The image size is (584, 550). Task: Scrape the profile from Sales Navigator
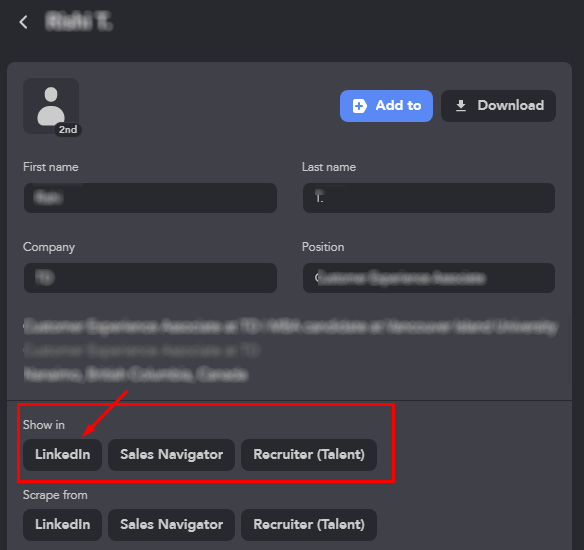tap(171, 525)
